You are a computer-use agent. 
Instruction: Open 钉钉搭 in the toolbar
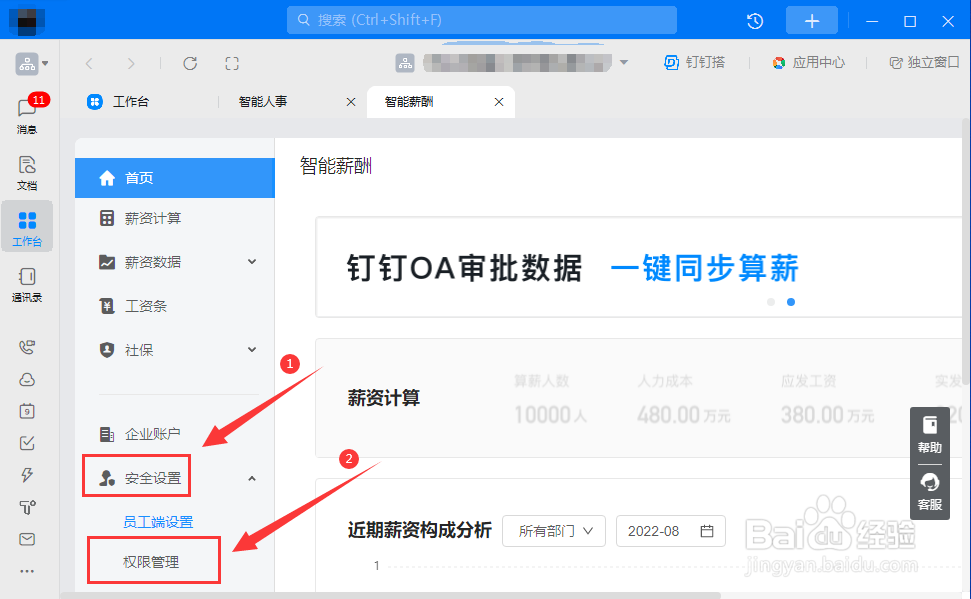[694, 62]
